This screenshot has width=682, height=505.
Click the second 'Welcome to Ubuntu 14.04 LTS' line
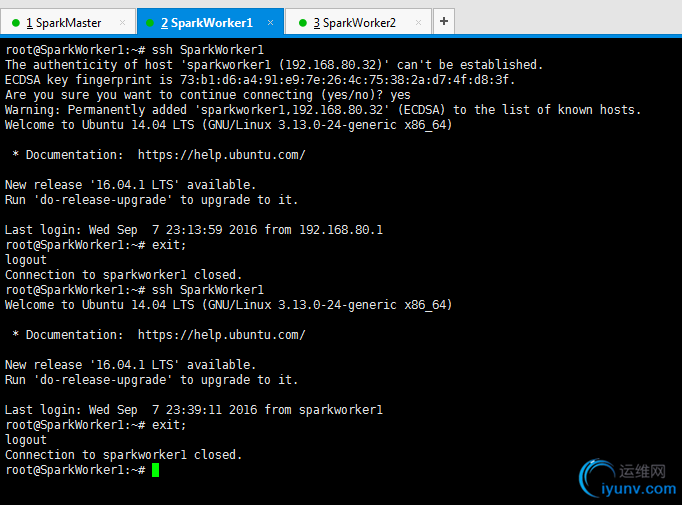[228, 305]
